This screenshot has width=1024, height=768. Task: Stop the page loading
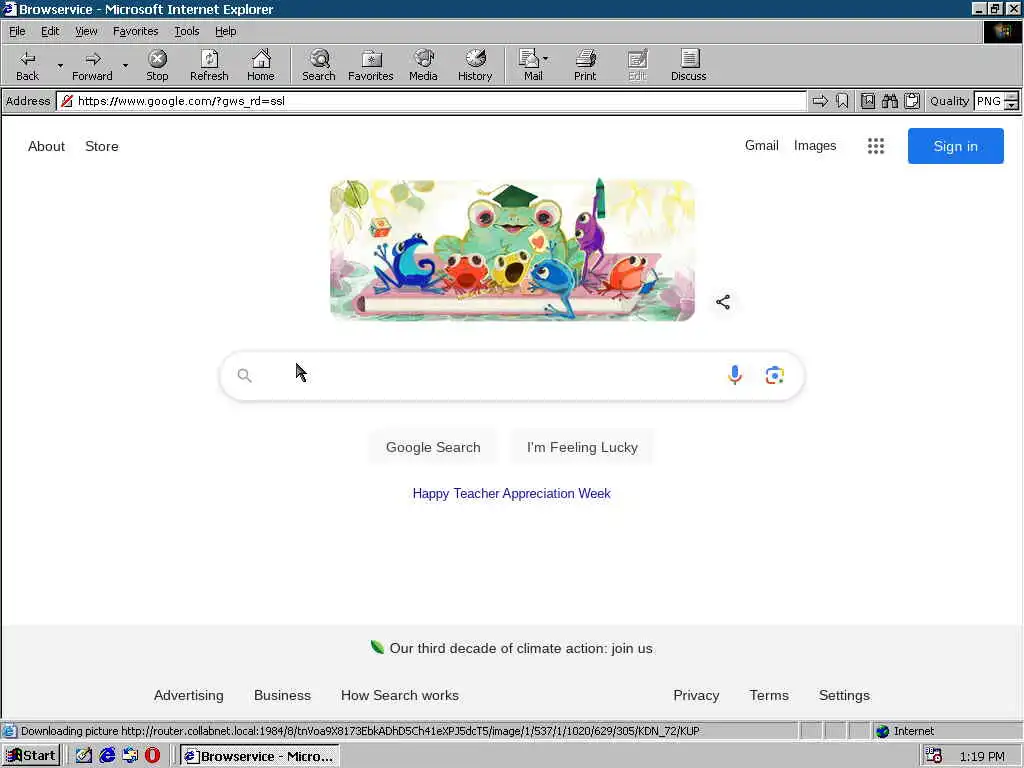click(157, 65)
